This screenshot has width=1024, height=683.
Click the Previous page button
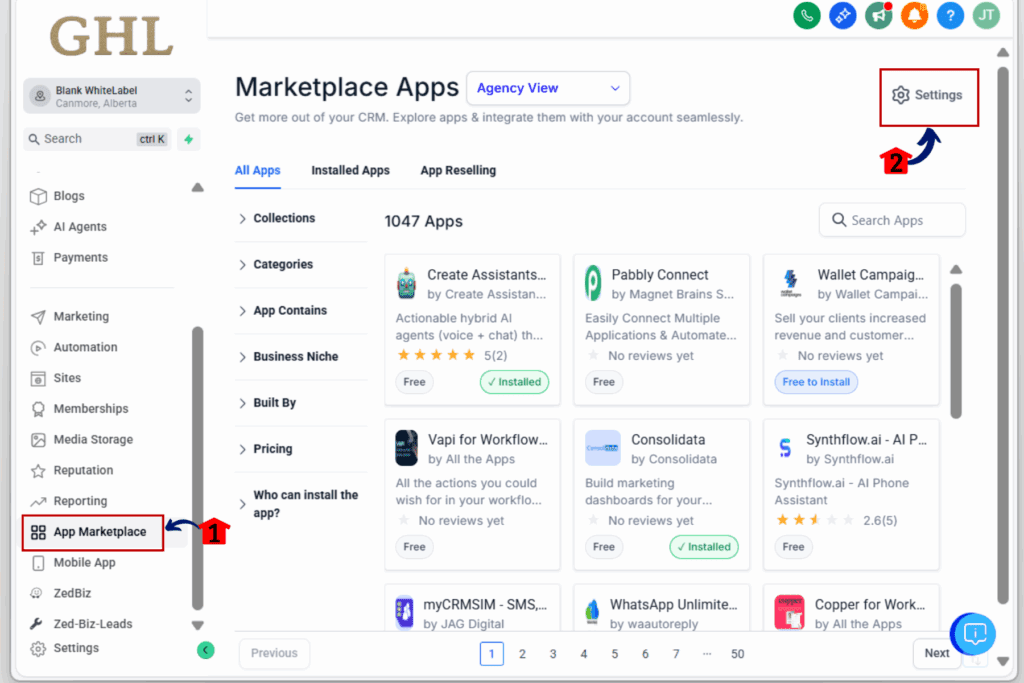(x=274, y=653)
